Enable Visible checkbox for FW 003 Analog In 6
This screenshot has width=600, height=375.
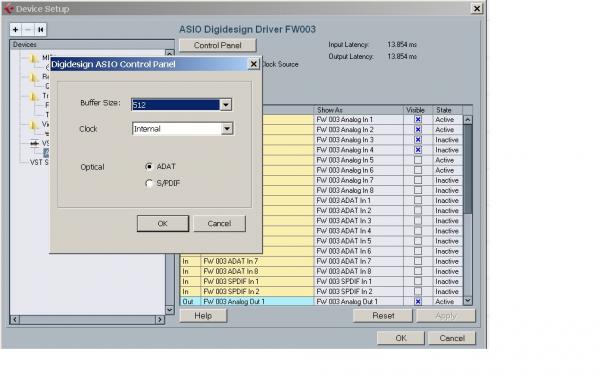coord(418,170)
